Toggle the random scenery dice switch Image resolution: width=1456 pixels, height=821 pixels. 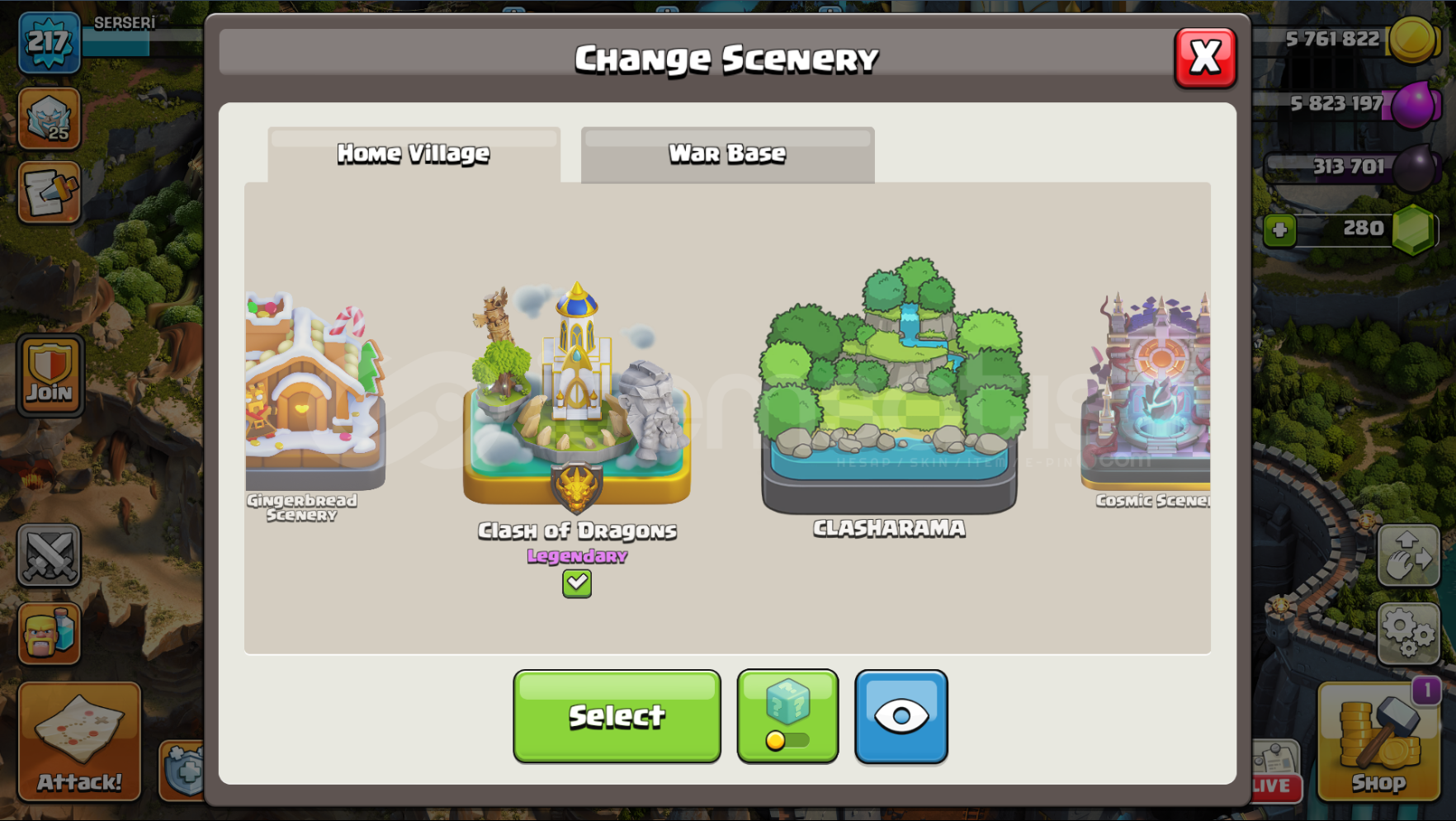click(x=787, y=716)
